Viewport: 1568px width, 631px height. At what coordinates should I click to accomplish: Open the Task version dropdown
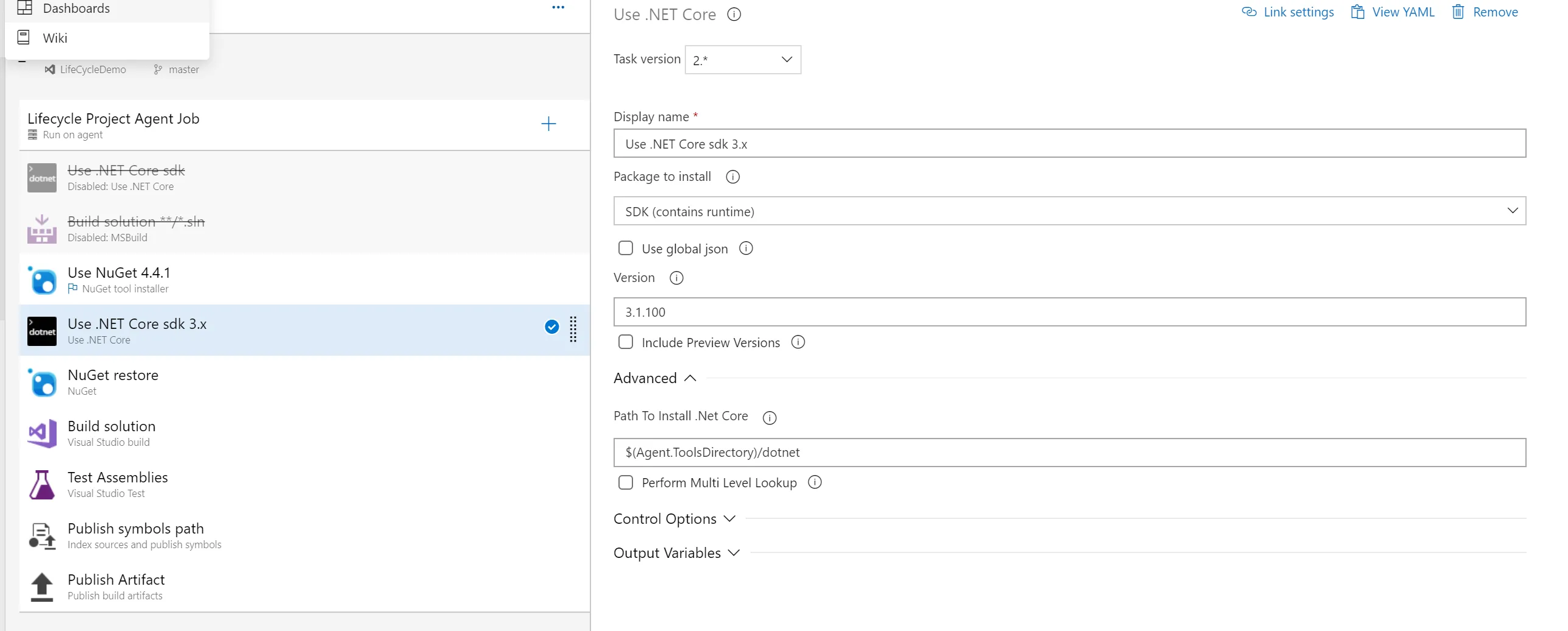[743, 60]
